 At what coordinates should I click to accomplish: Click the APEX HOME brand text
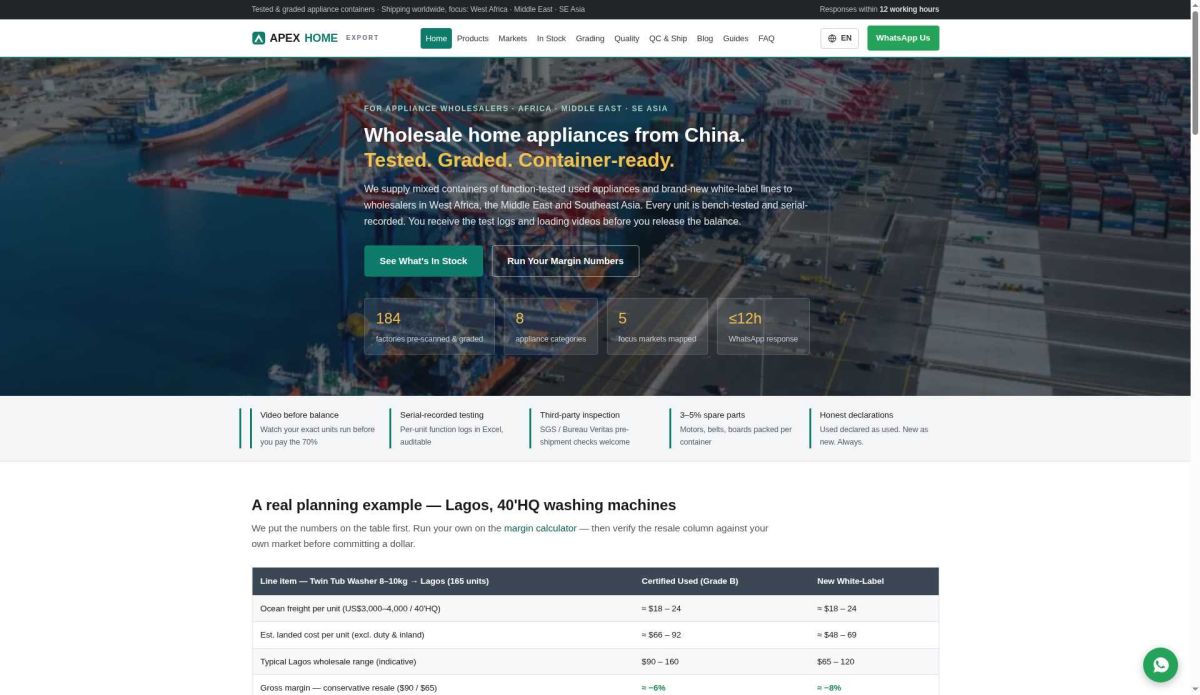click(x=304, y=38)
